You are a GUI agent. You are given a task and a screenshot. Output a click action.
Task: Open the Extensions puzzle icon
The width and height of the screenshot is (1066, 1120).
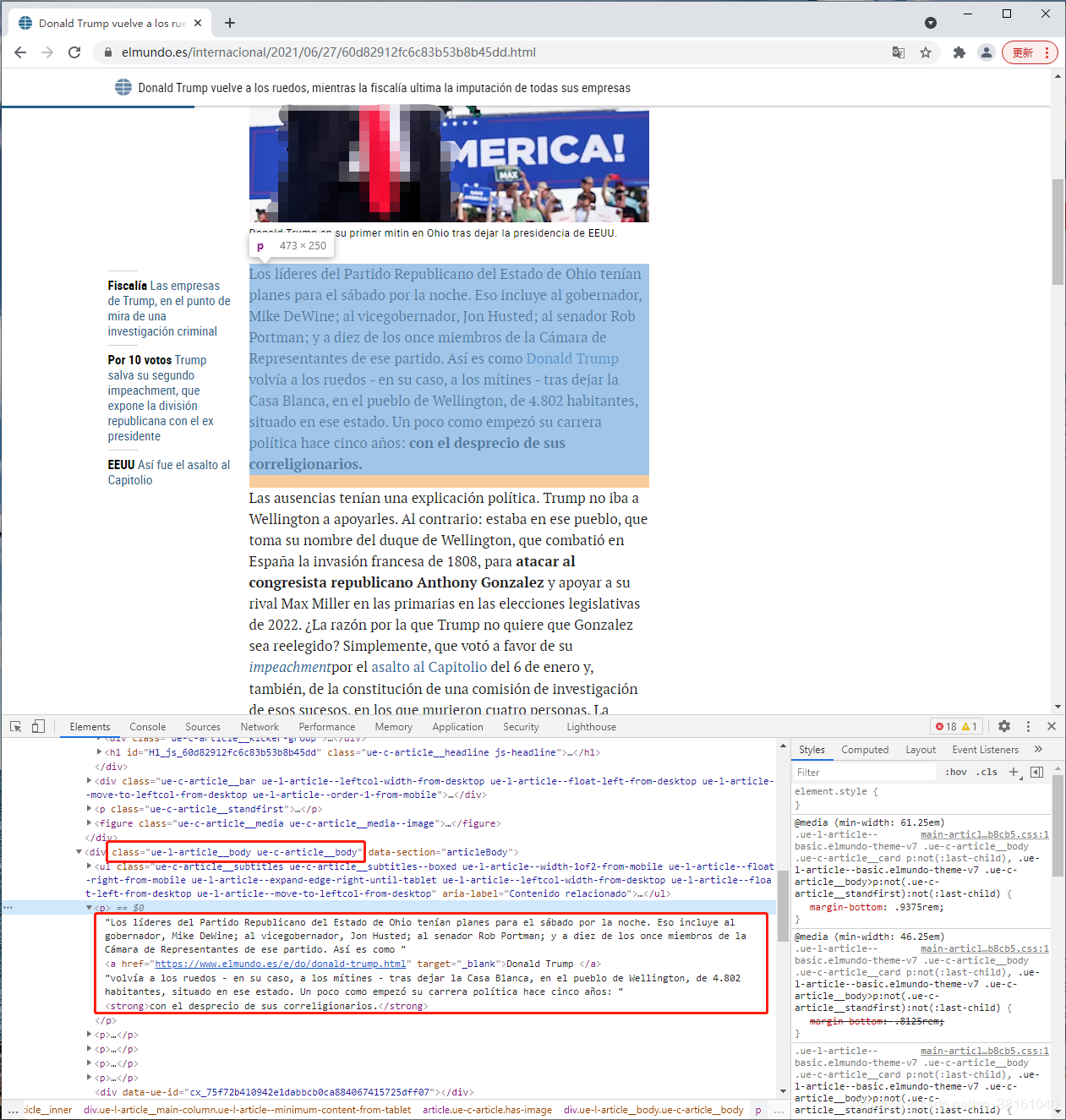point(959,52)
